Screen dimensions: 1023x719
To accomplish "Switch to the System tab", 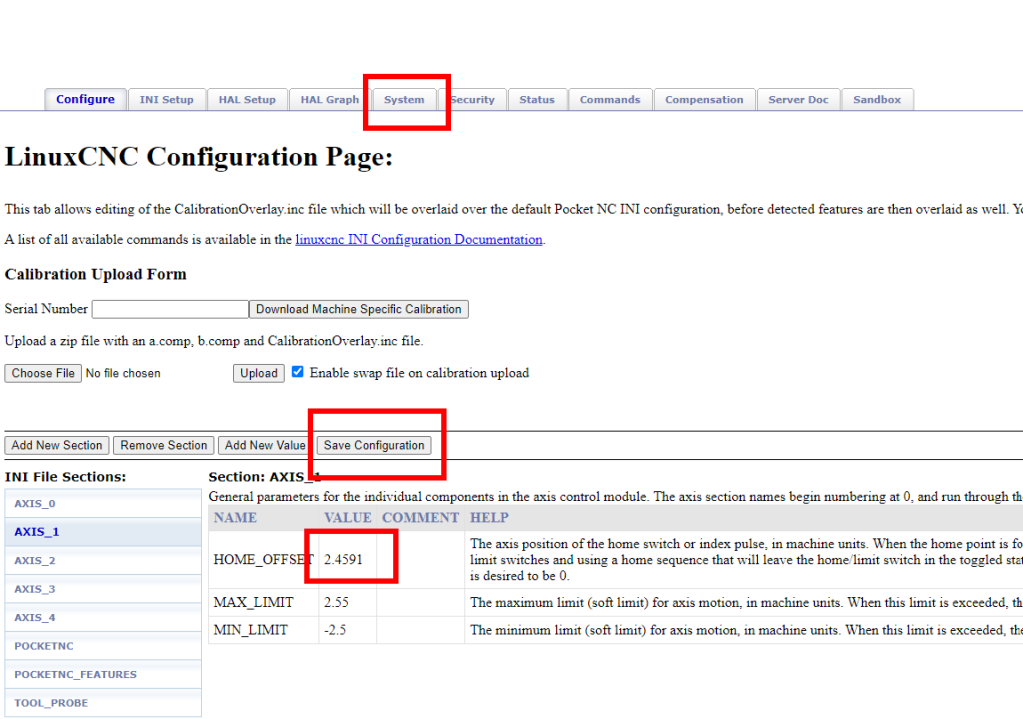I will pos(405,99).
